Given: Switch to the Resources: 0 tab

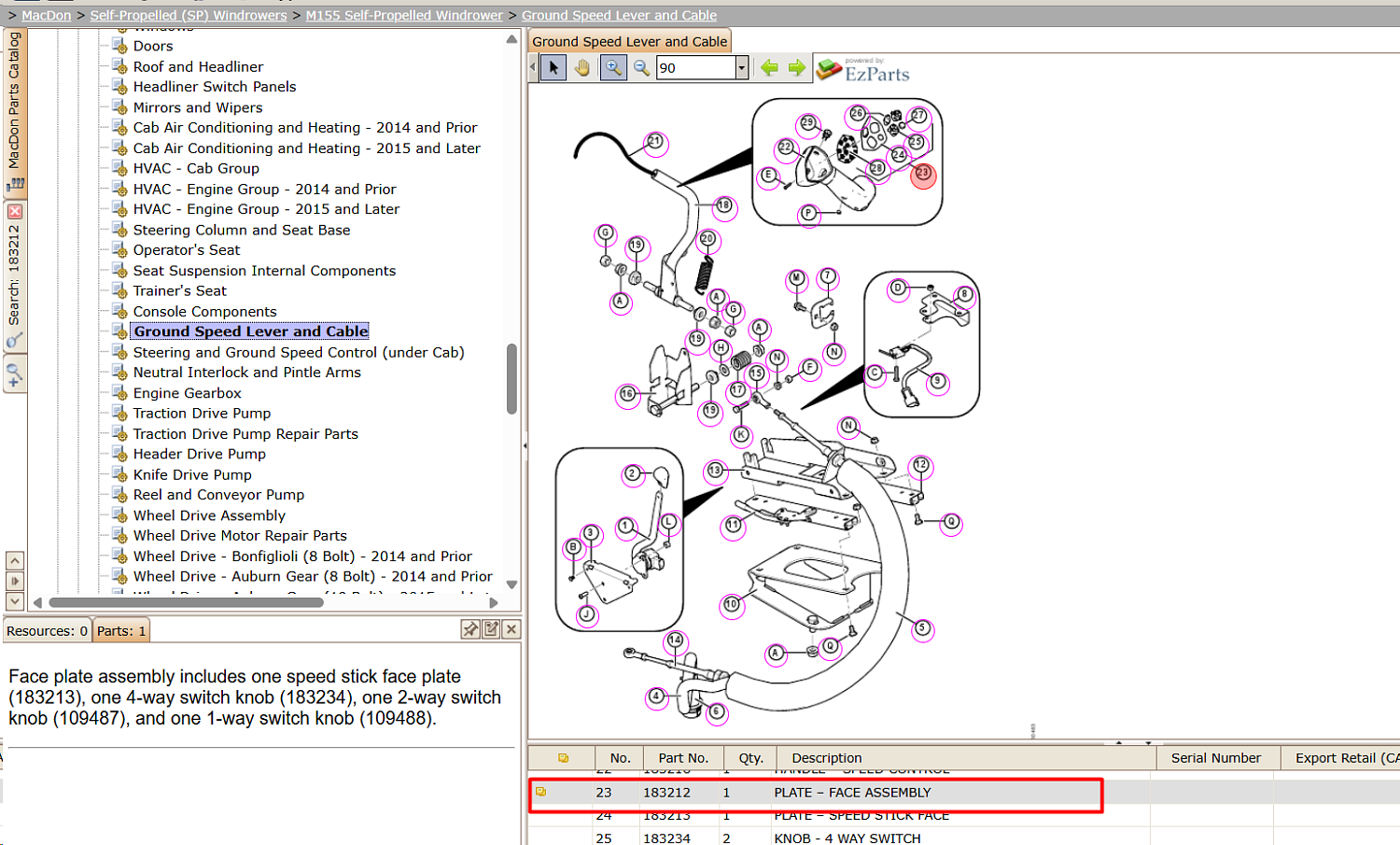Looking at the screenshot, I should coord(47,631).
